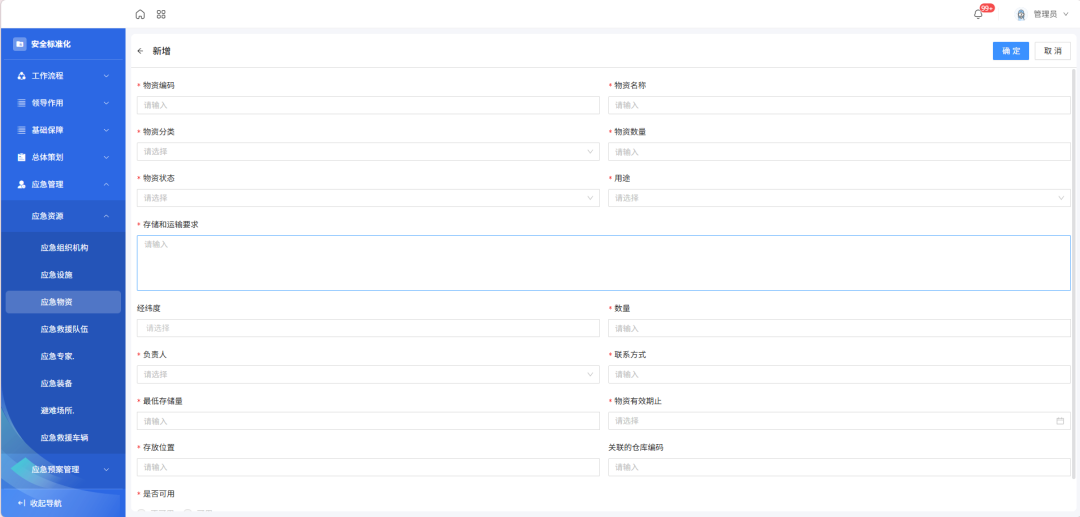Click the 物资有效期止 date field

[x=839, y=421]
